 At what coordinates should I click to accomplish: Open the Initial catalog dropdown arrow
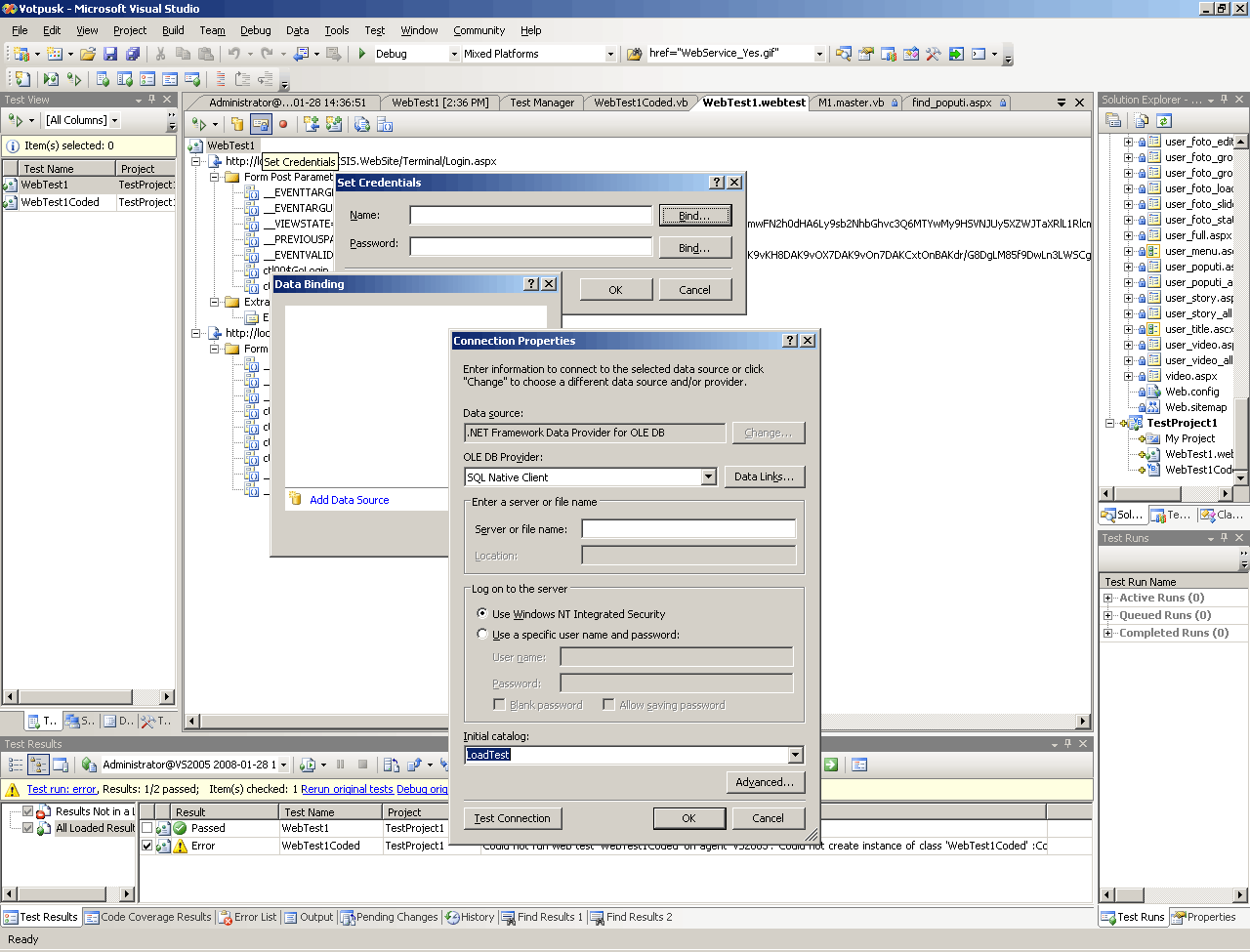coord(795,755)
